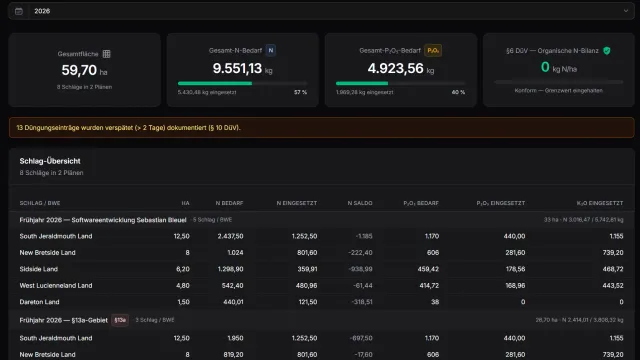Open the 2026 year dropdown
640x360 pixels.
pos(321,11)
